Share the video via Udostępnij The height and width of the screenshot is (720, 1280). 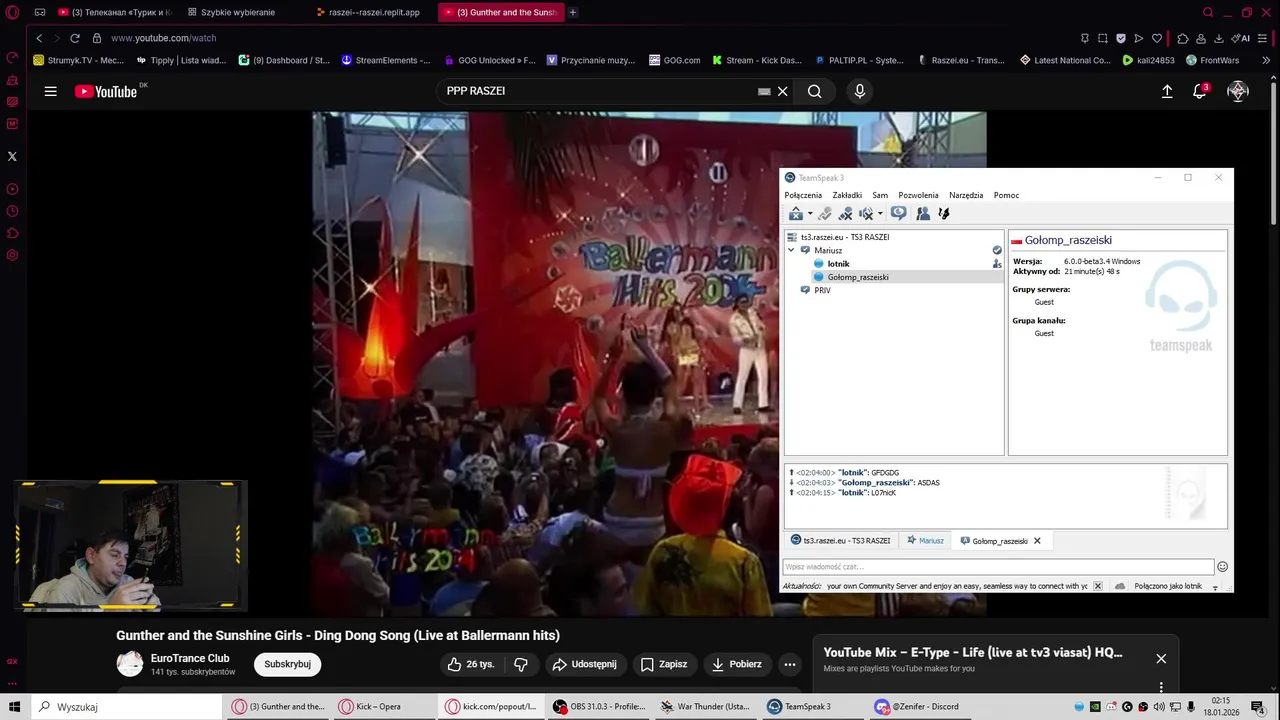click(585, 664)
